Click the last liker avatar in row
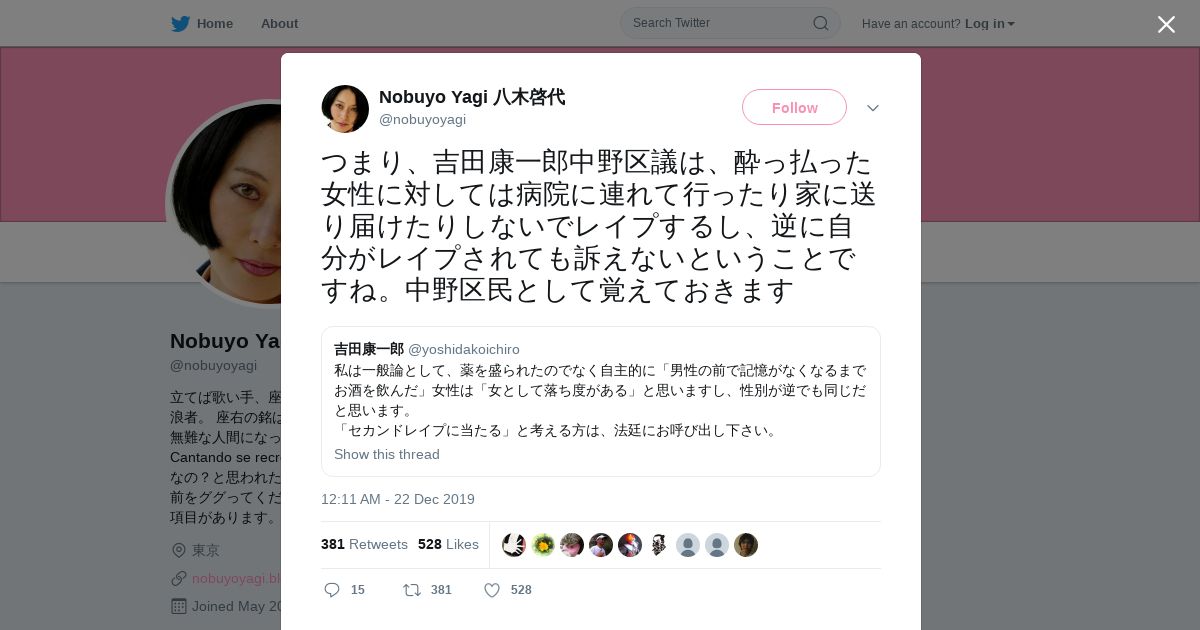Screen dimensions: 1200x630 [746, 545]
